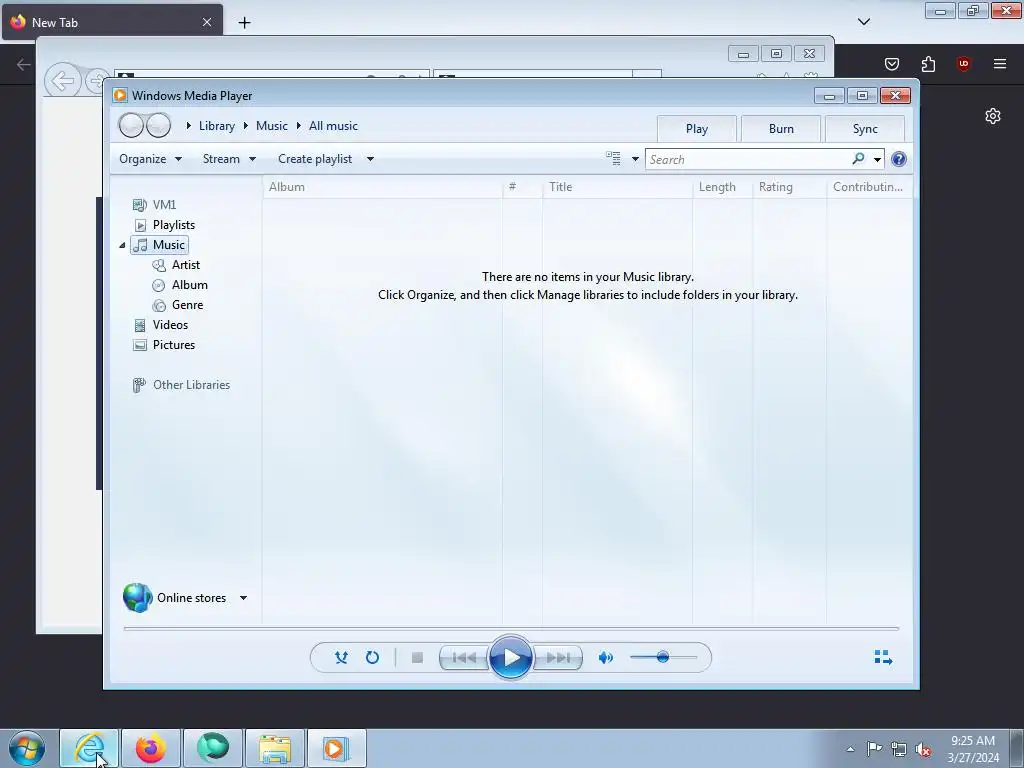This screenshot has width=1024, height=768.
Task: Select the VM1 library node
Action: pyautogui.click(x=155, y=204)
